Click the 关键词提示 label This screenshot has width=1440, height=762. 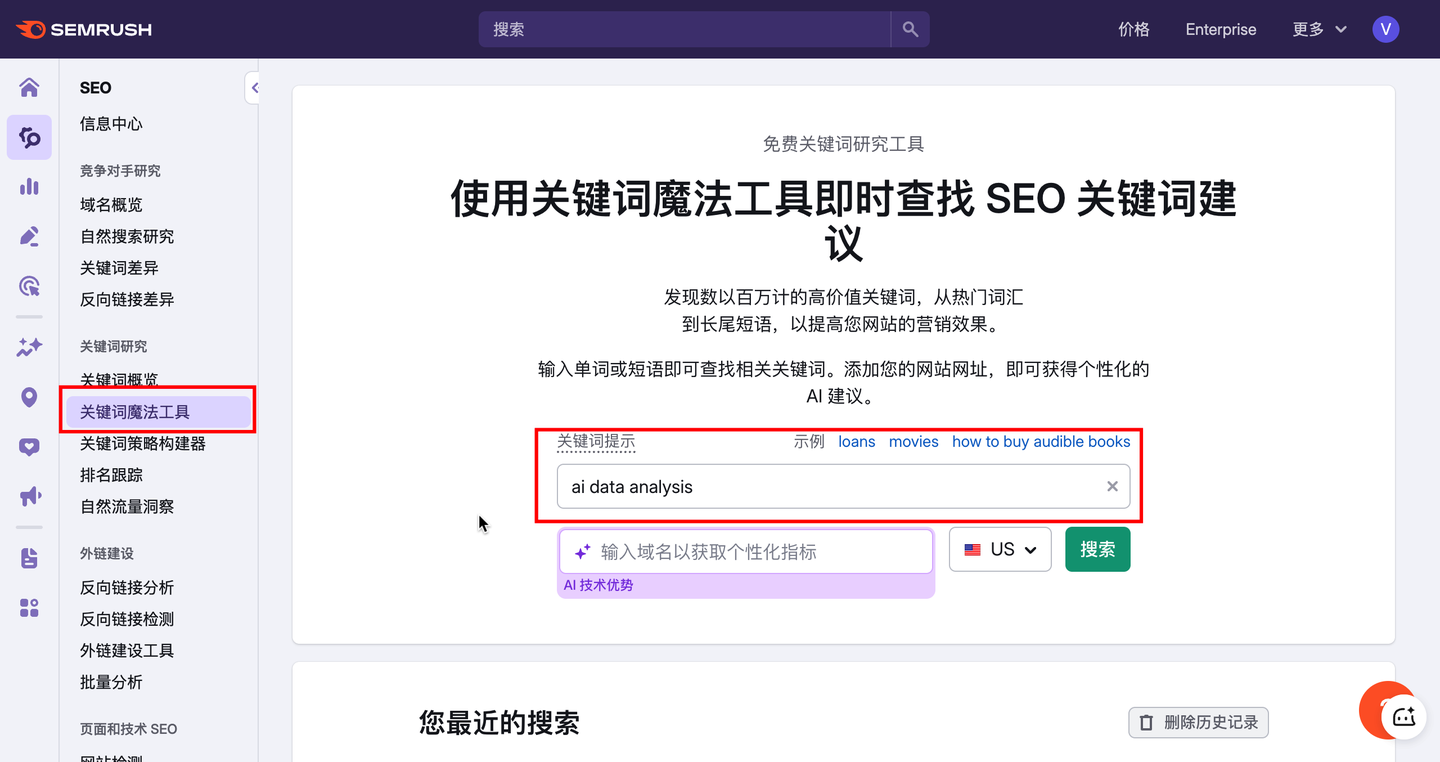[596, 441]
